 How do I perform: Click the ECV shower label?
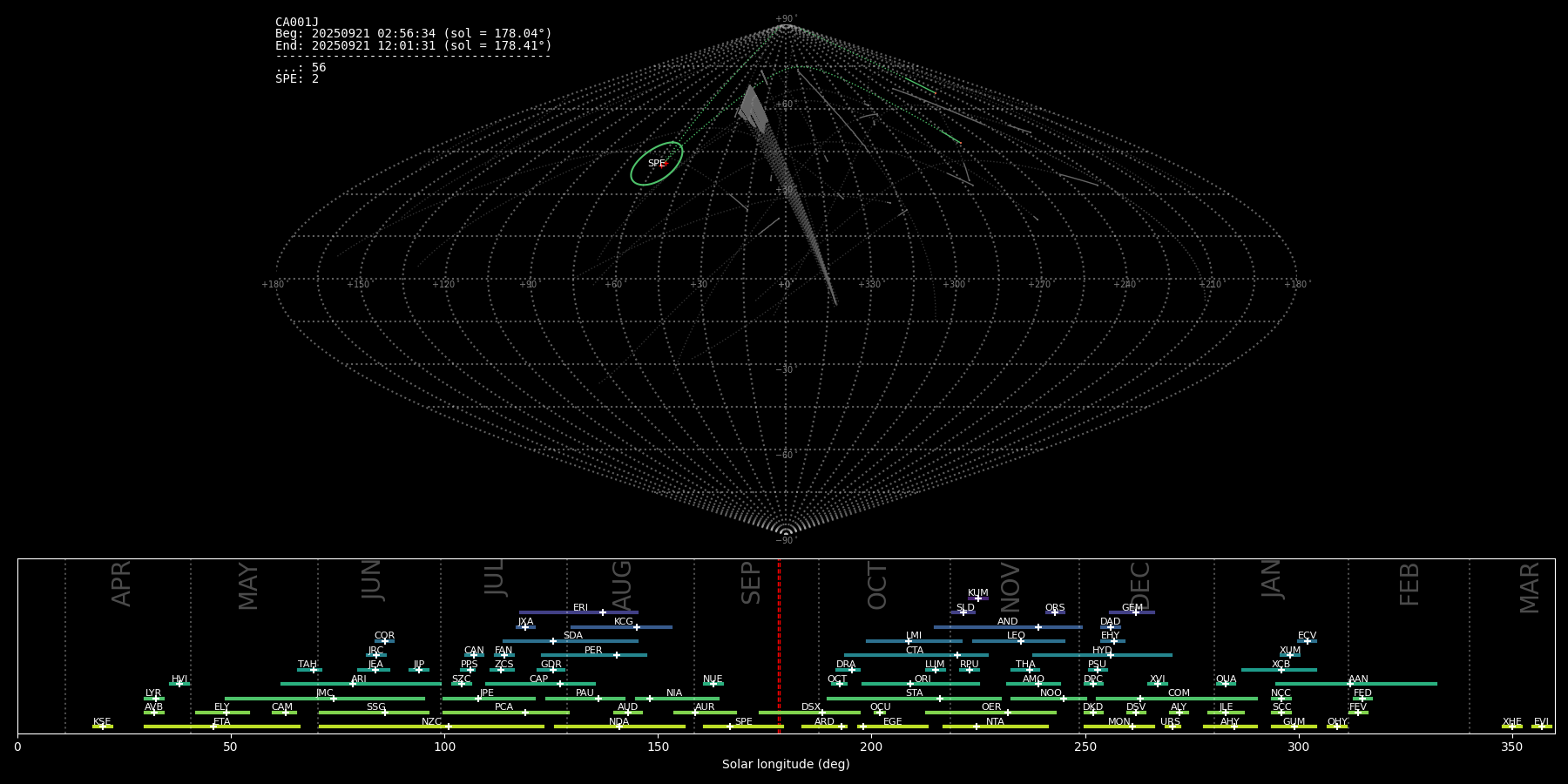1307,635
